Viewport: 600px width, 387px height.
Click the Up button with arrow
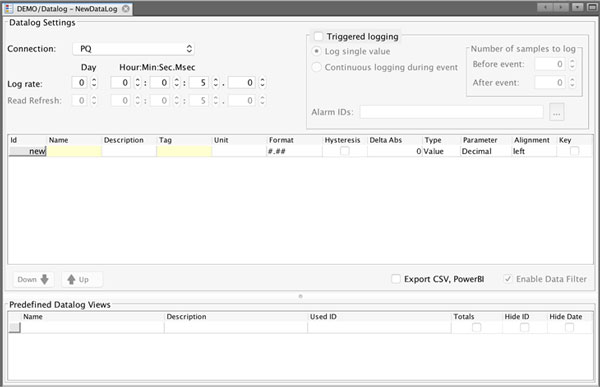pos(82,279)
